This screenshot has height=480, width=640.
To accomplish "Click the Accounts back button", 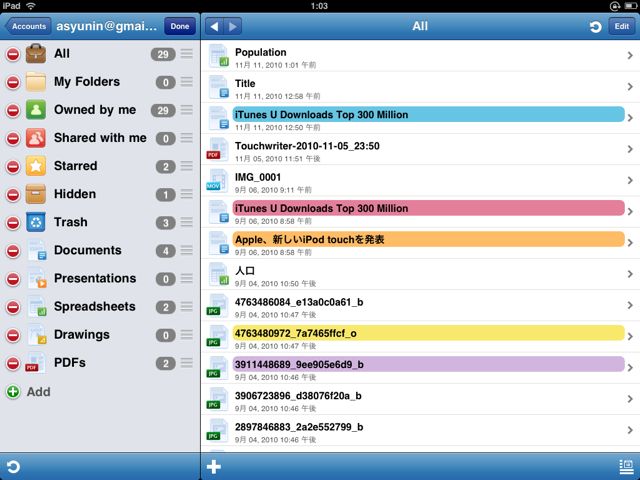I will click(x=27, y=26).
